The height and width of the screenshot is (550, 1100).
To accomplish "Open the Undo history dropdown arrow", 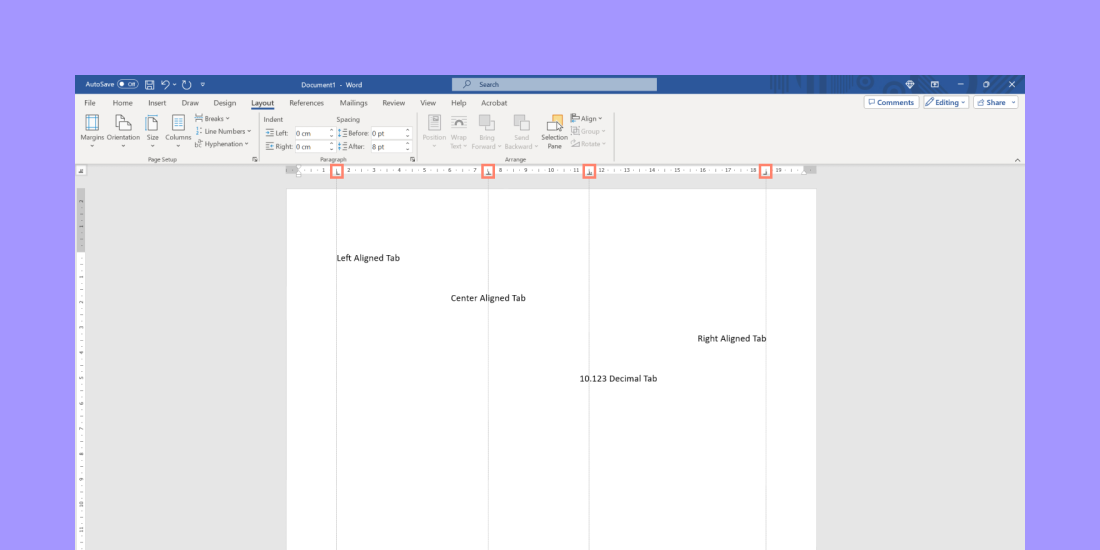I will tap(174, 85).
